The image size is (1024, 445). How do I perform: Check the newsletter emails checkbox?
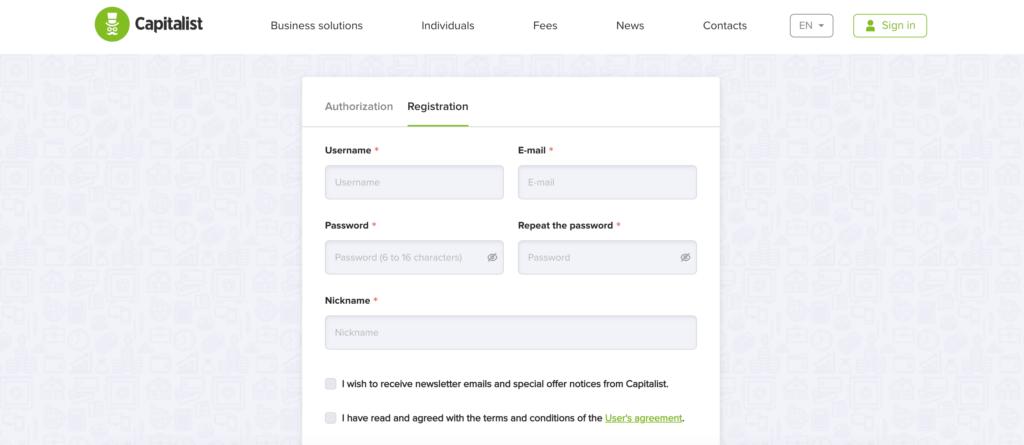pyautogui.click(x=330, y=384)
